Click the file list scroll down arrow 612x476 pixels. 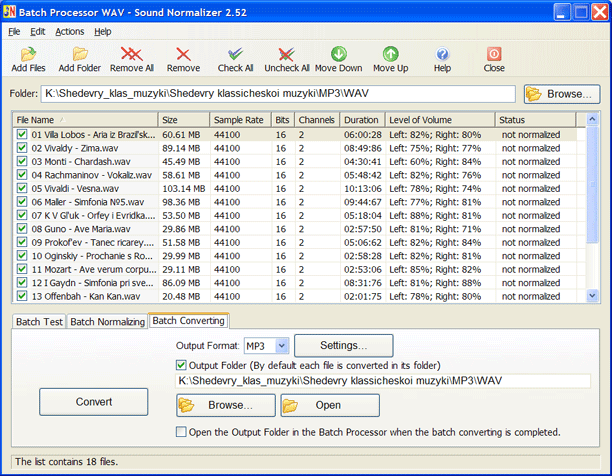pos(592,296)
